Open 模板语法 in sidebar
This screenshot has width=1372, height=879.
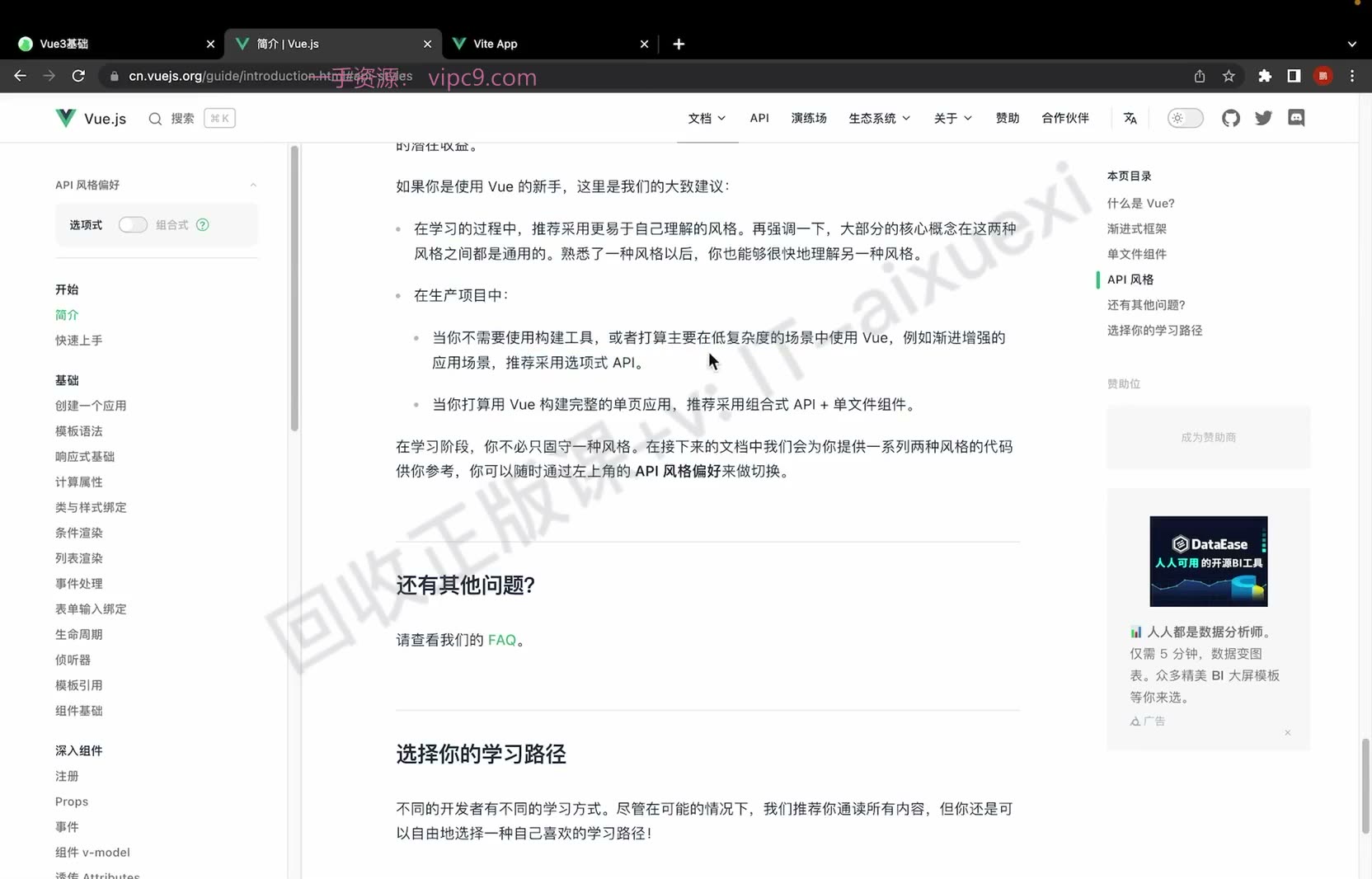pyautogui.click(x=78, y=431)
